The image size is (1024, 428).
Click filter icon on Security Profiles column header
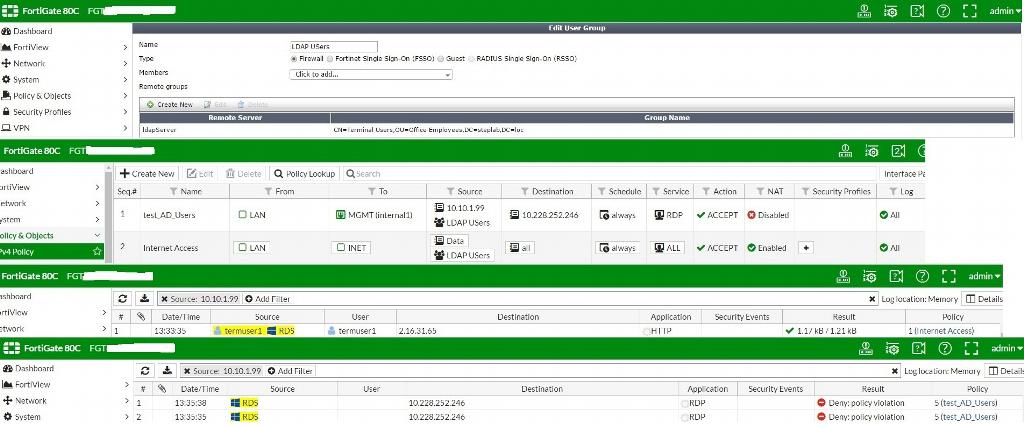[805, 191]
